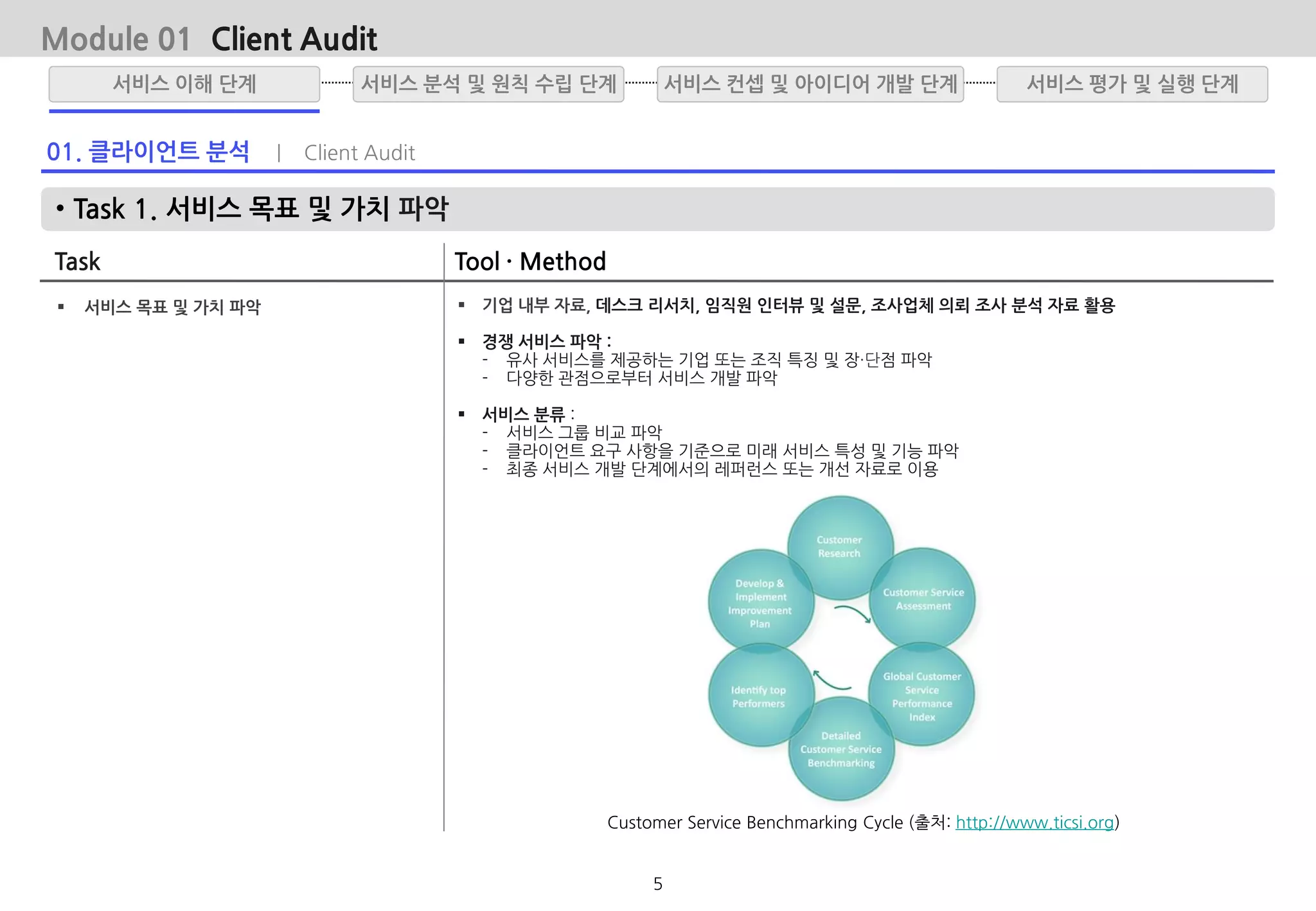This screenshot has height=911, width=1316.
Task: Click the 서비스 그룹 비교 파악 line
Action: [583, 432]
